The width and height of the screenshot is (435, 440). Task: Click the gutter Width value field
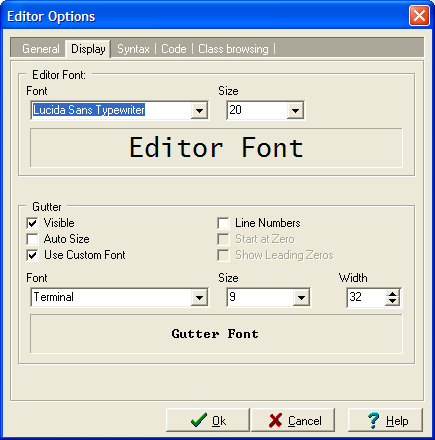367,297
